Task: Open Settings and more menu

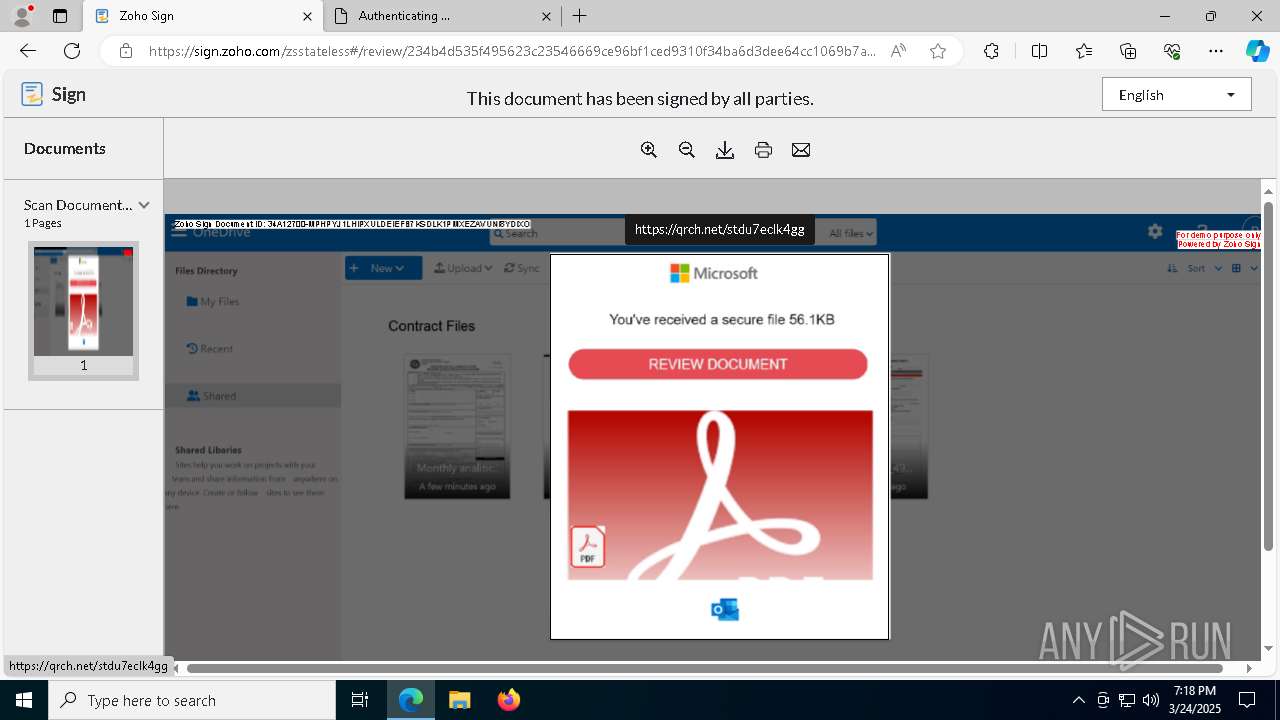Action: click(1216, 51)
